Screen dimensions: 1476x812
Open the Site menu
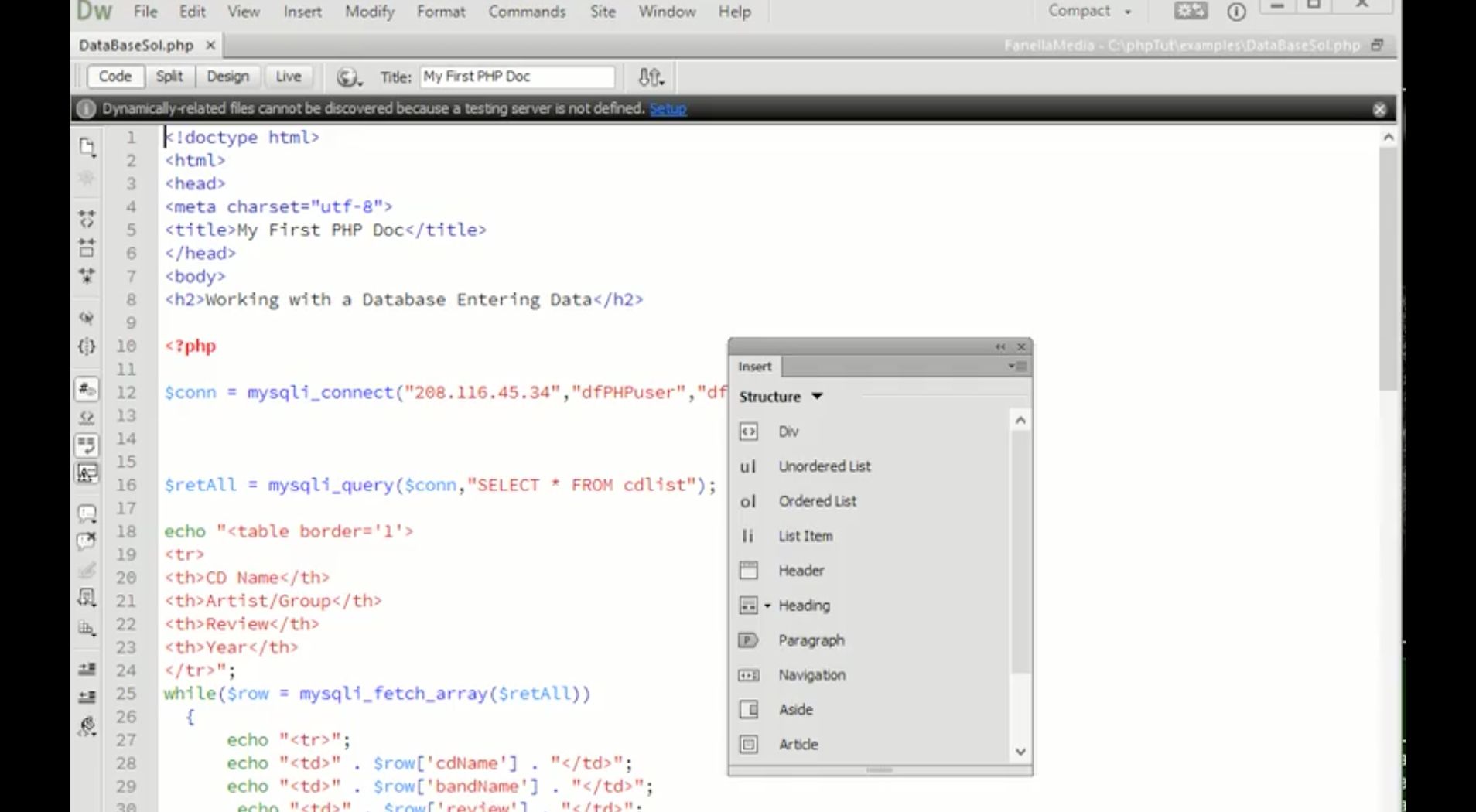click(603, 12)
